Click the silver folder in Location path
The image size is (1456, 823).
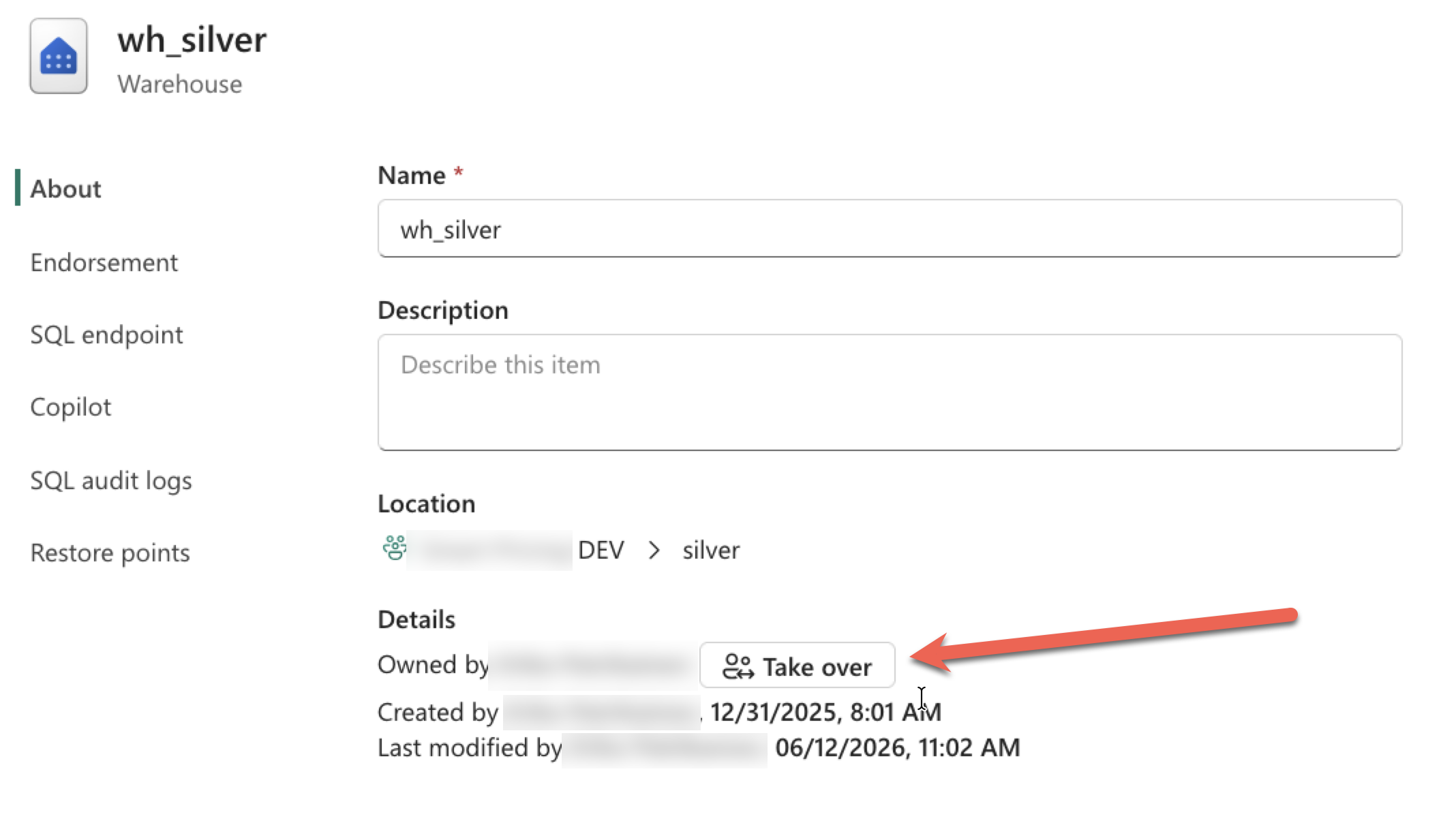click(x=711, y=550)
